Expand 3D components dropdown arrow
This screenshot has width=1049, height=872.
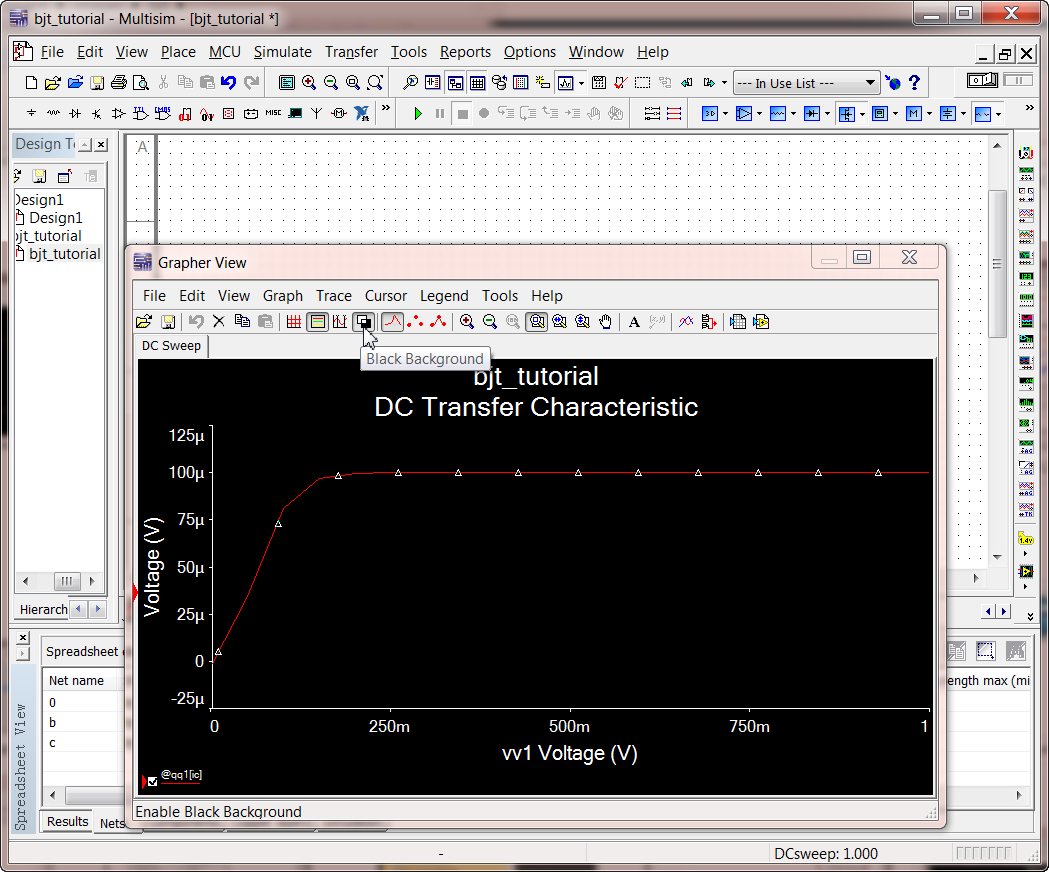[x=725, y=114]
